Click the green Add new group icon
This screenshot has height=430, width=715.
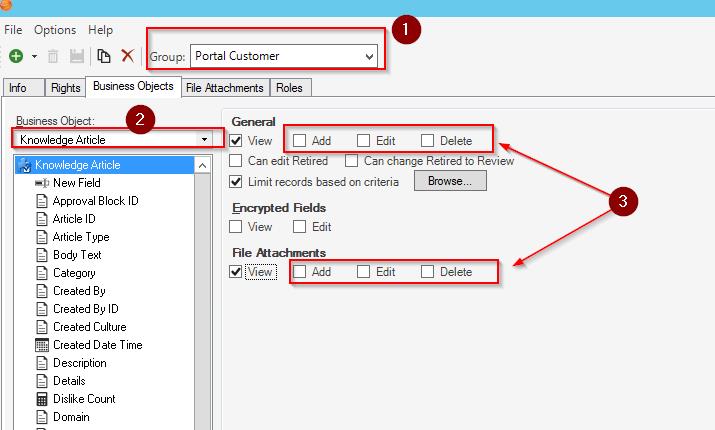[x=17, y=57]
